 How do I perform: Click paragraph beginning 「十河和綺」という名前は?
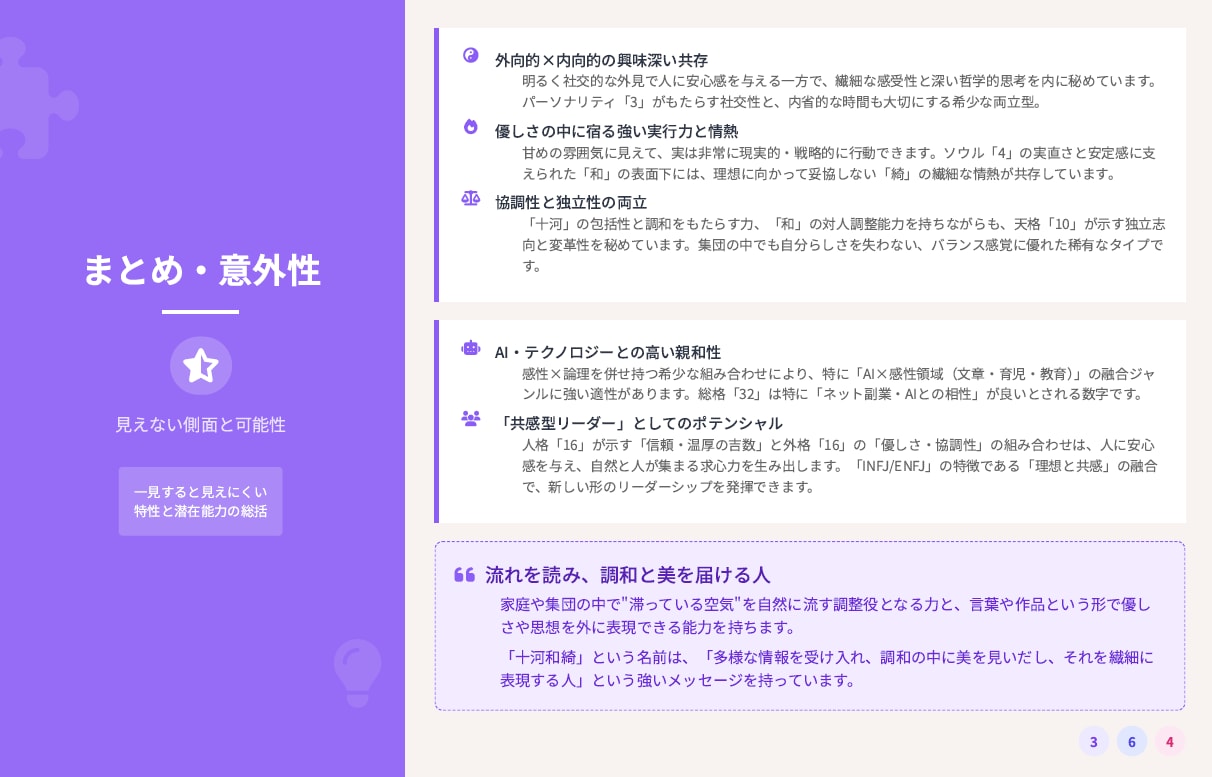[827, 669]
